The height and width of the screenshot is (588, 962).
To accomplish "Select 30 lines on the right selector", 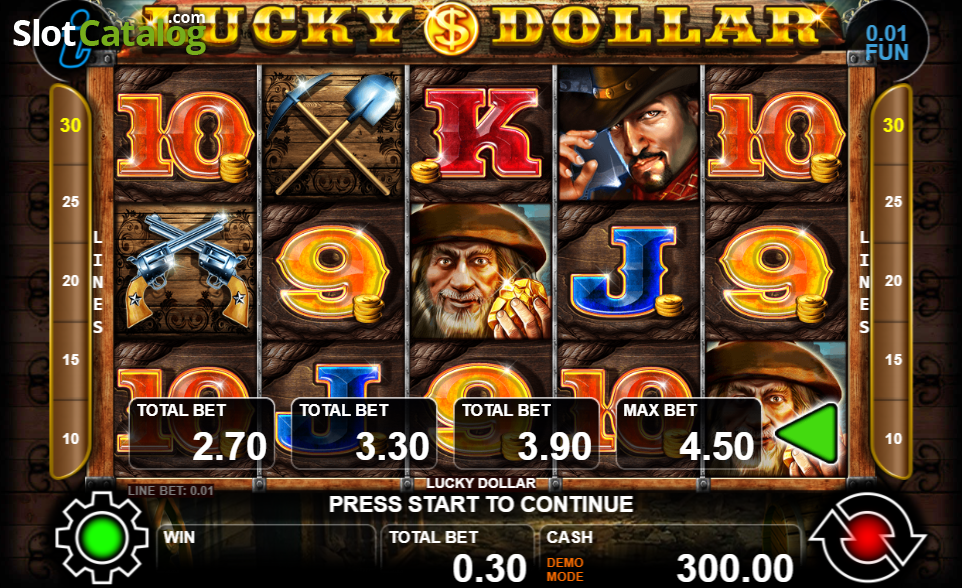I will coord(893,125).
